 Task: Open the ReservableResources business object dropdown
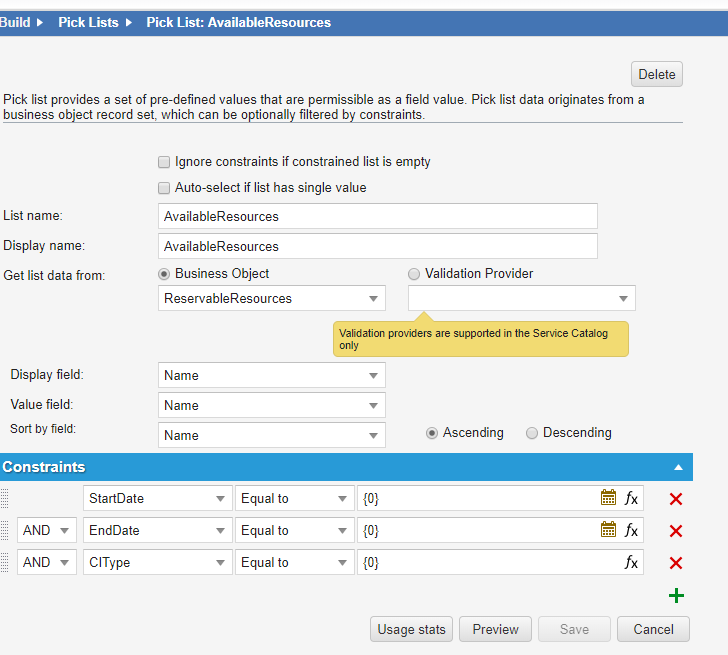click(x=272, y=298)
